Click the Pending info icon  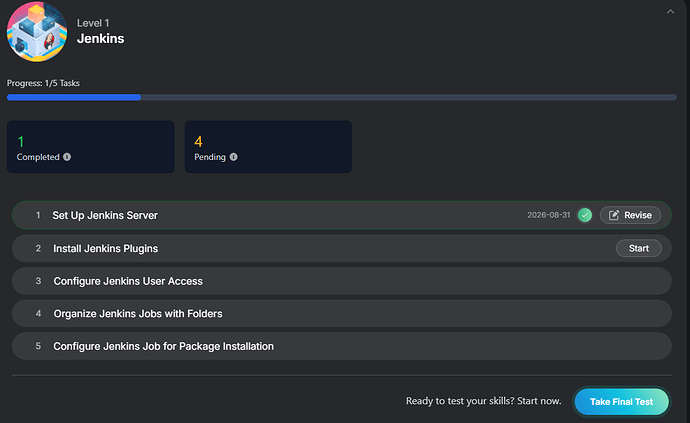(x=234, y=157)
